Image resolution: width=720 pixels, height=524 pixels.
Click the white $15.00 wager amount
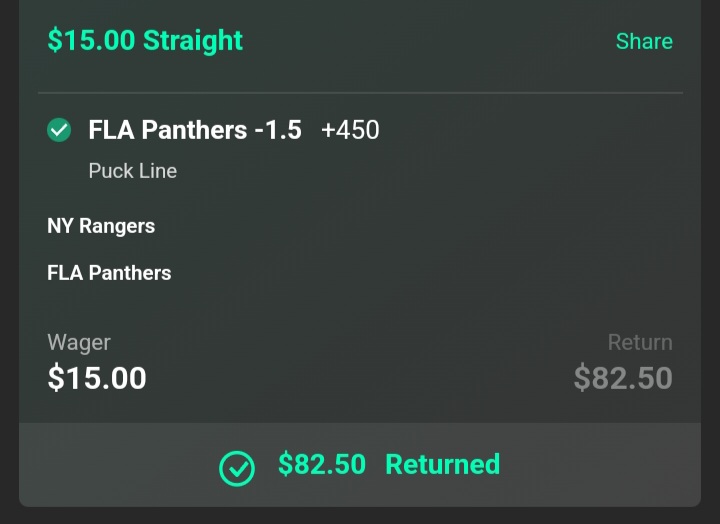click(97, 378)
